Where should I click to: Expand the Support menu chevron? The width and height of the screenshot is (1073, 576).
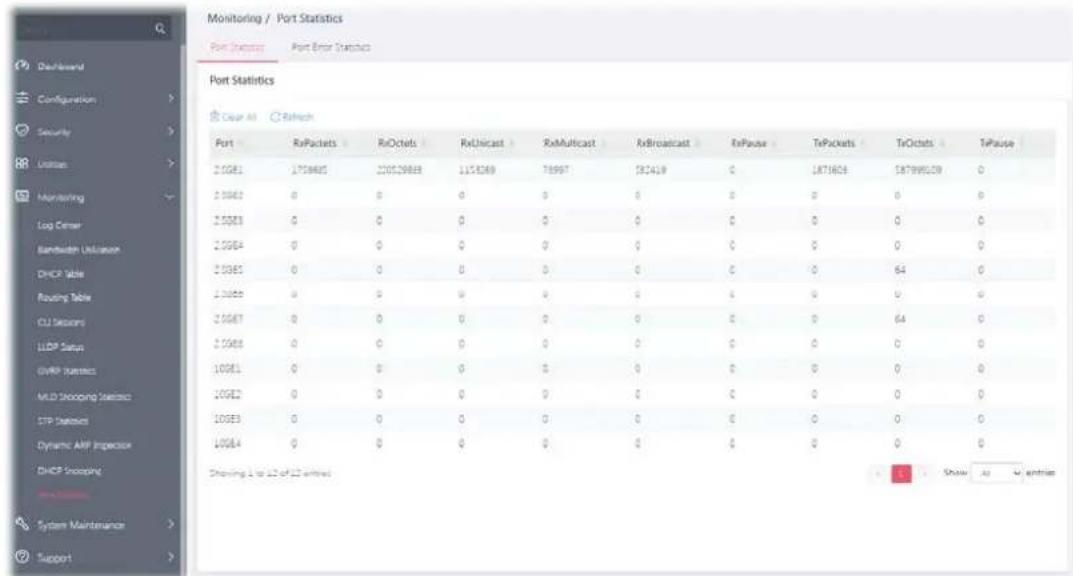point(170,557)
